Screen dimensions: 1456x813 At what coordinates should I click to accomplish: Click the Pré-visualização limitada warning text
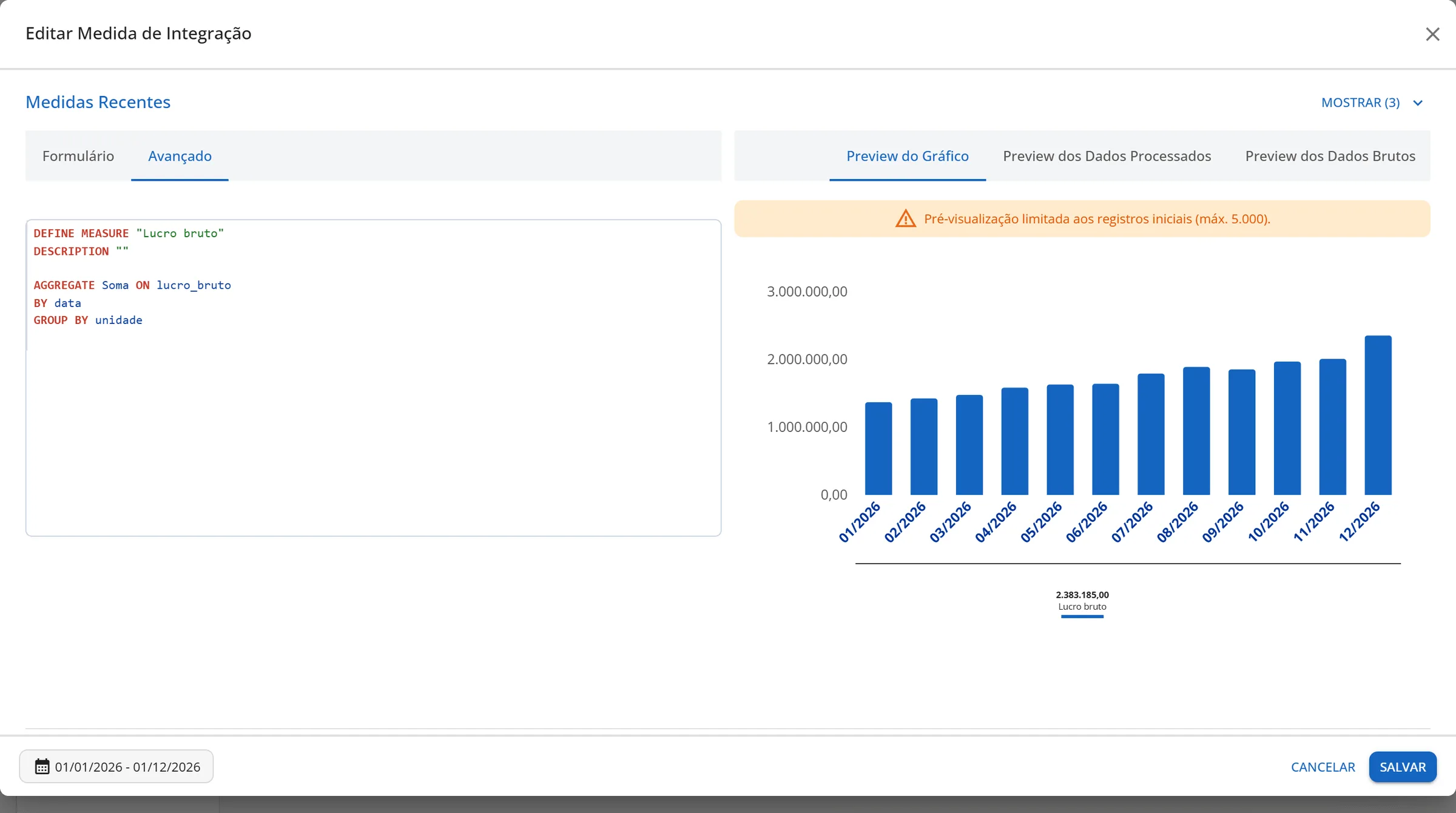[1097, 218]
